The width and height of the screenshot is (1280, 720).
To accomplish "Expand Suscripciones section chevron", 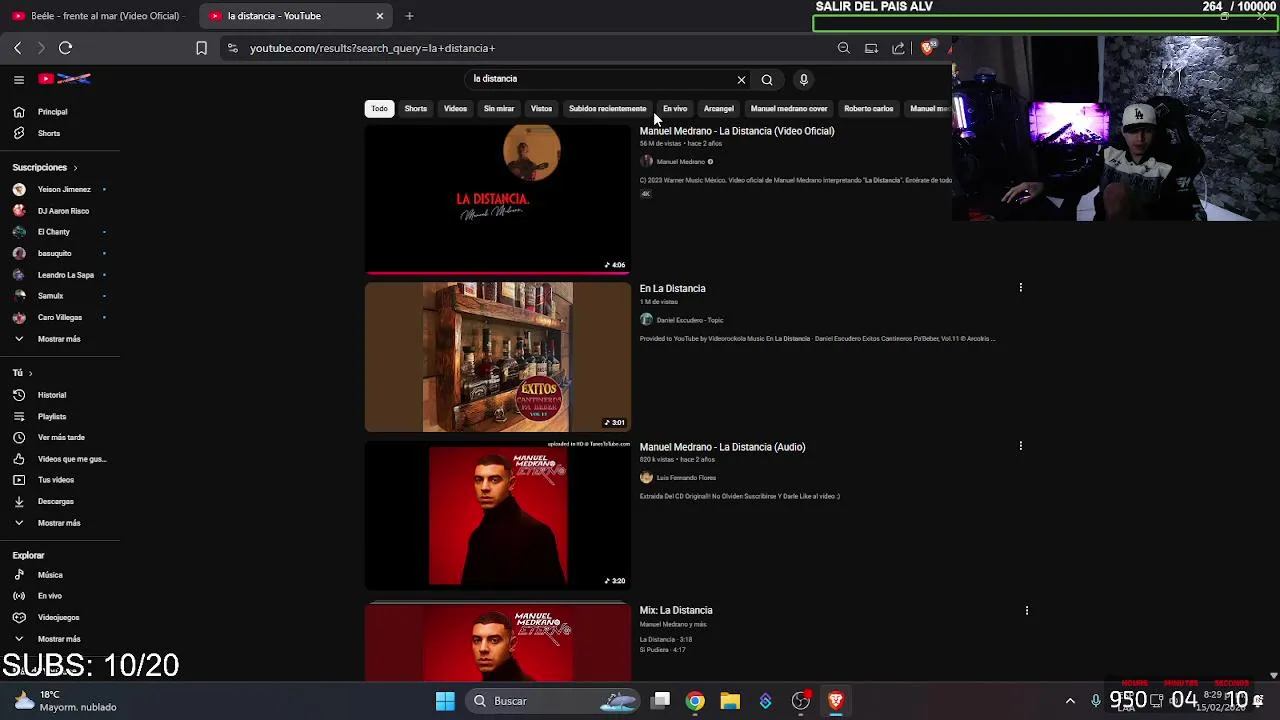I will [x=75, y=168].
